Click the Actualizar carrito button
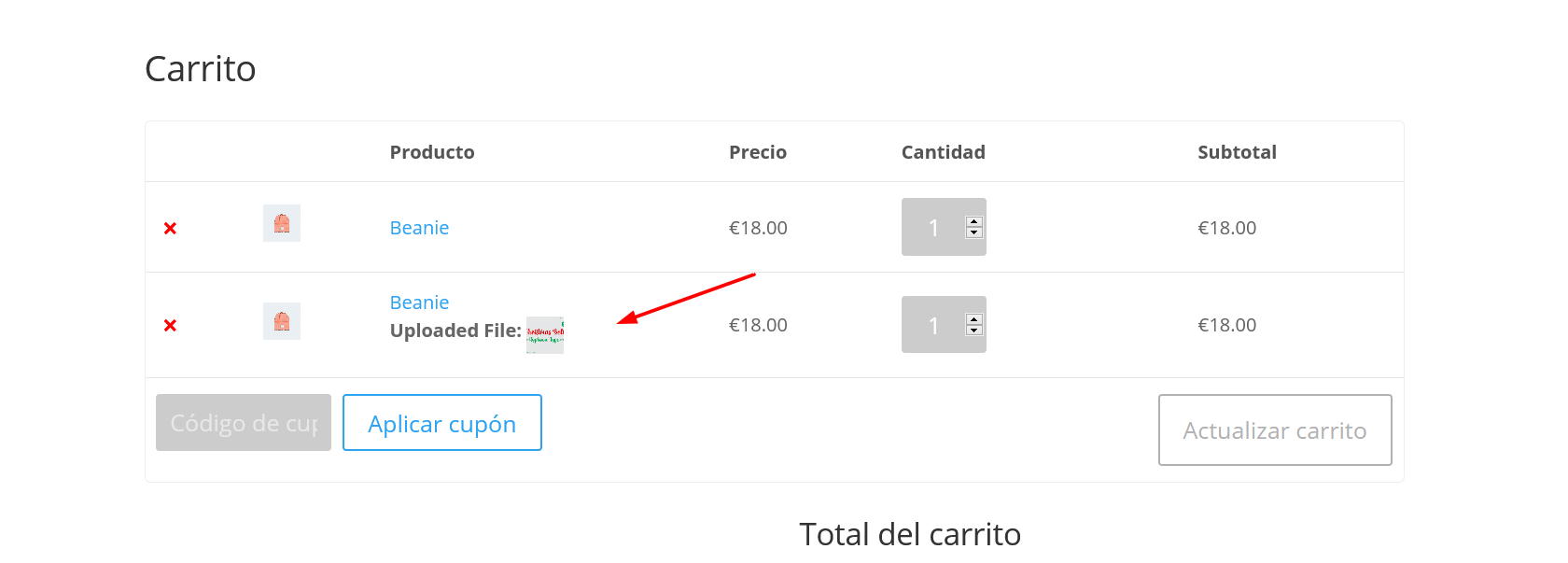Screen dimensions: 1568x563 click(1275, 429)
